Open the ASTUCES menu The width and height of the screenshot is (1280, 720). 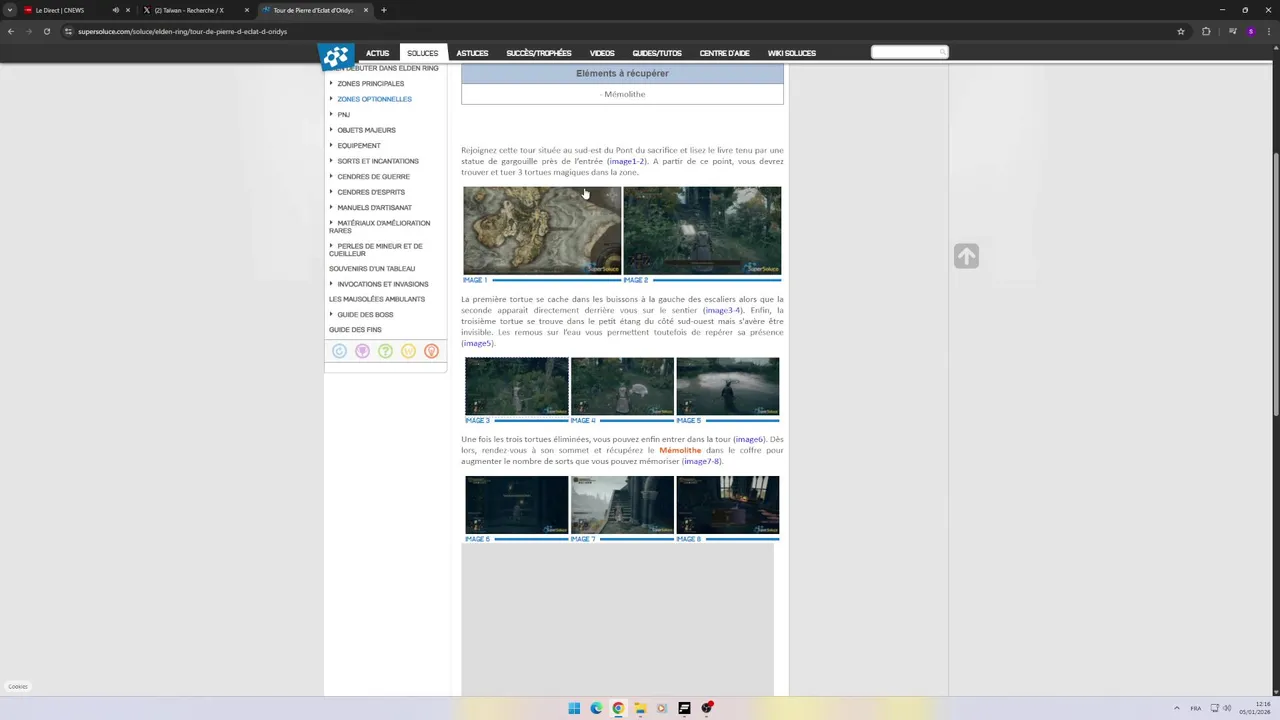pyautogui.click(x=472, y=53)
